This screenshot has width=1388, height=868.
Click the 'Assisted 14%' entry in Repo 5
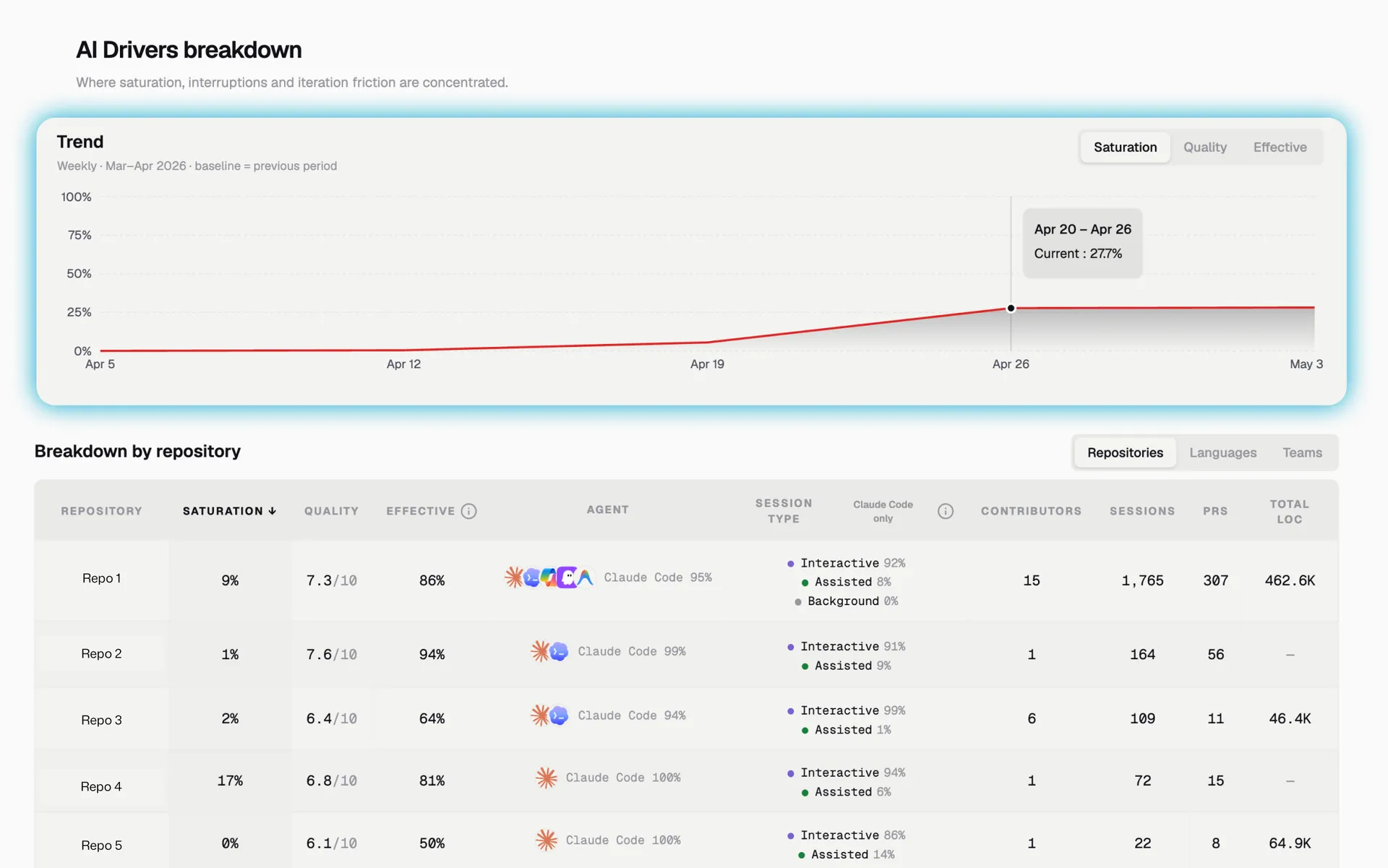pos(846,854)
